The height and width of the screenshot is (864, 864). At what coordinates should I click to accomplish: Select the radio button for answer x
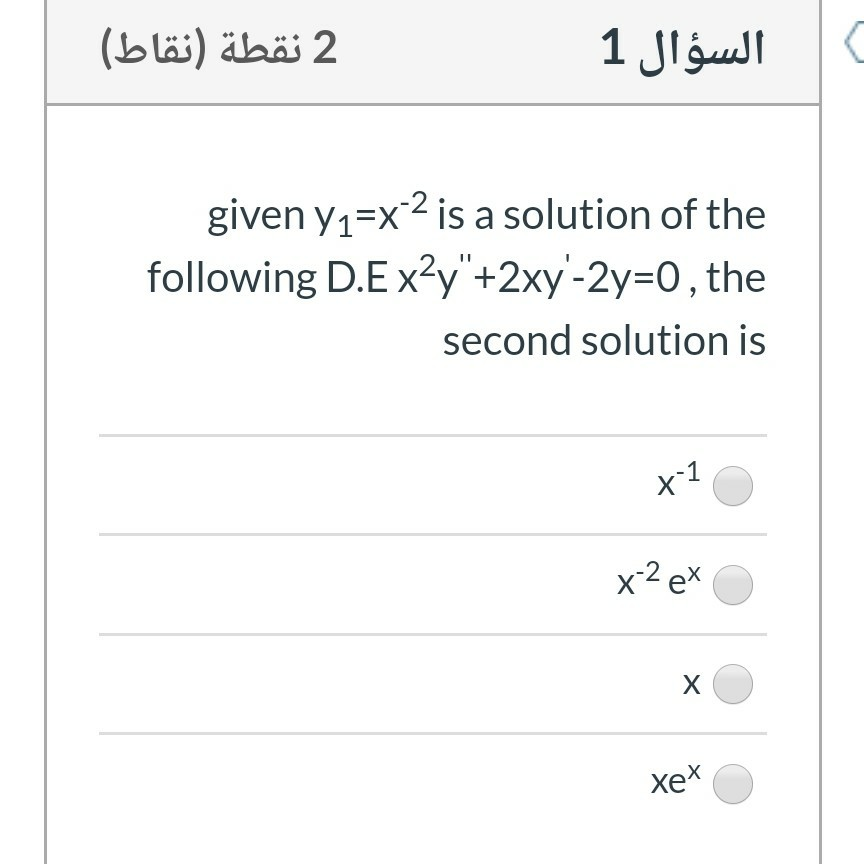733,684
